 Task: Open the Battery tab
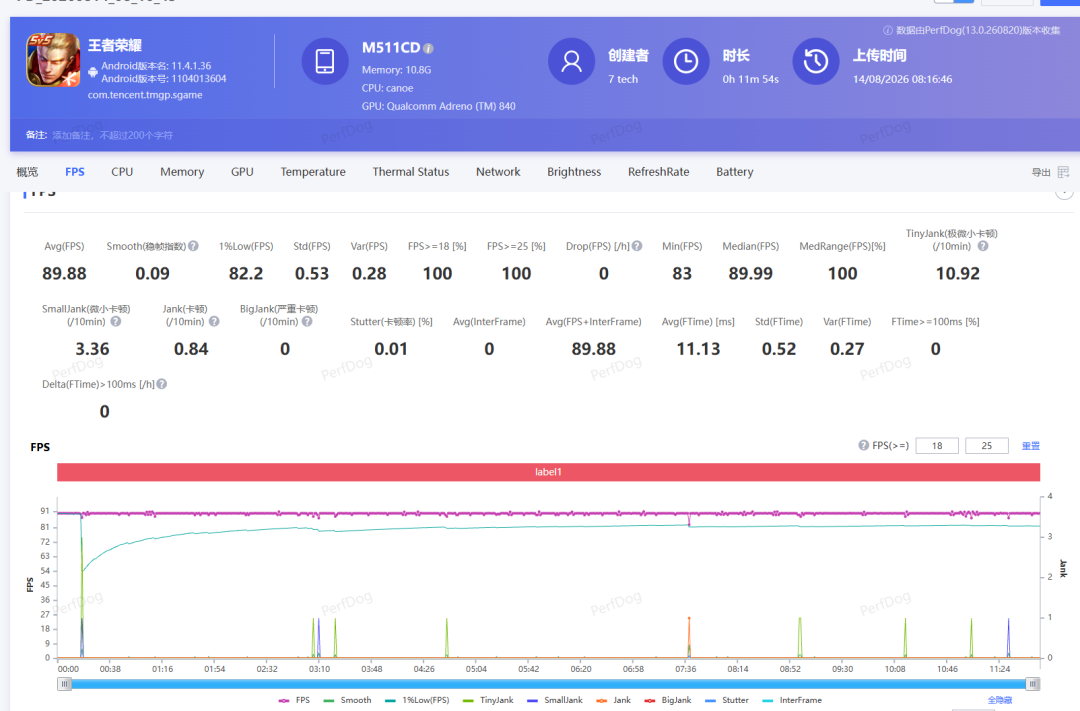(734, 172)
